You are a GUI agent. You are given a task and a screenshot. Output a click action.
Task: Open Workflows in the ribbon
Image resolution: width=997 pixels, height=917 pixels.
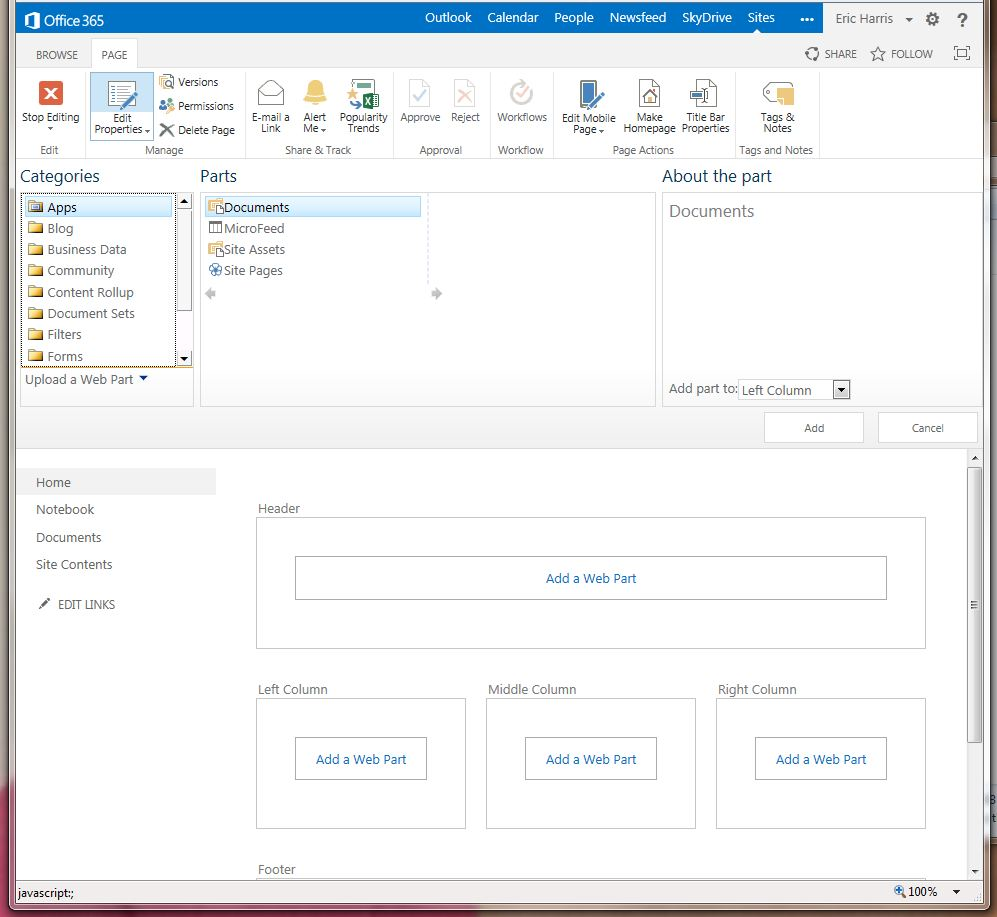click(521, 101)
